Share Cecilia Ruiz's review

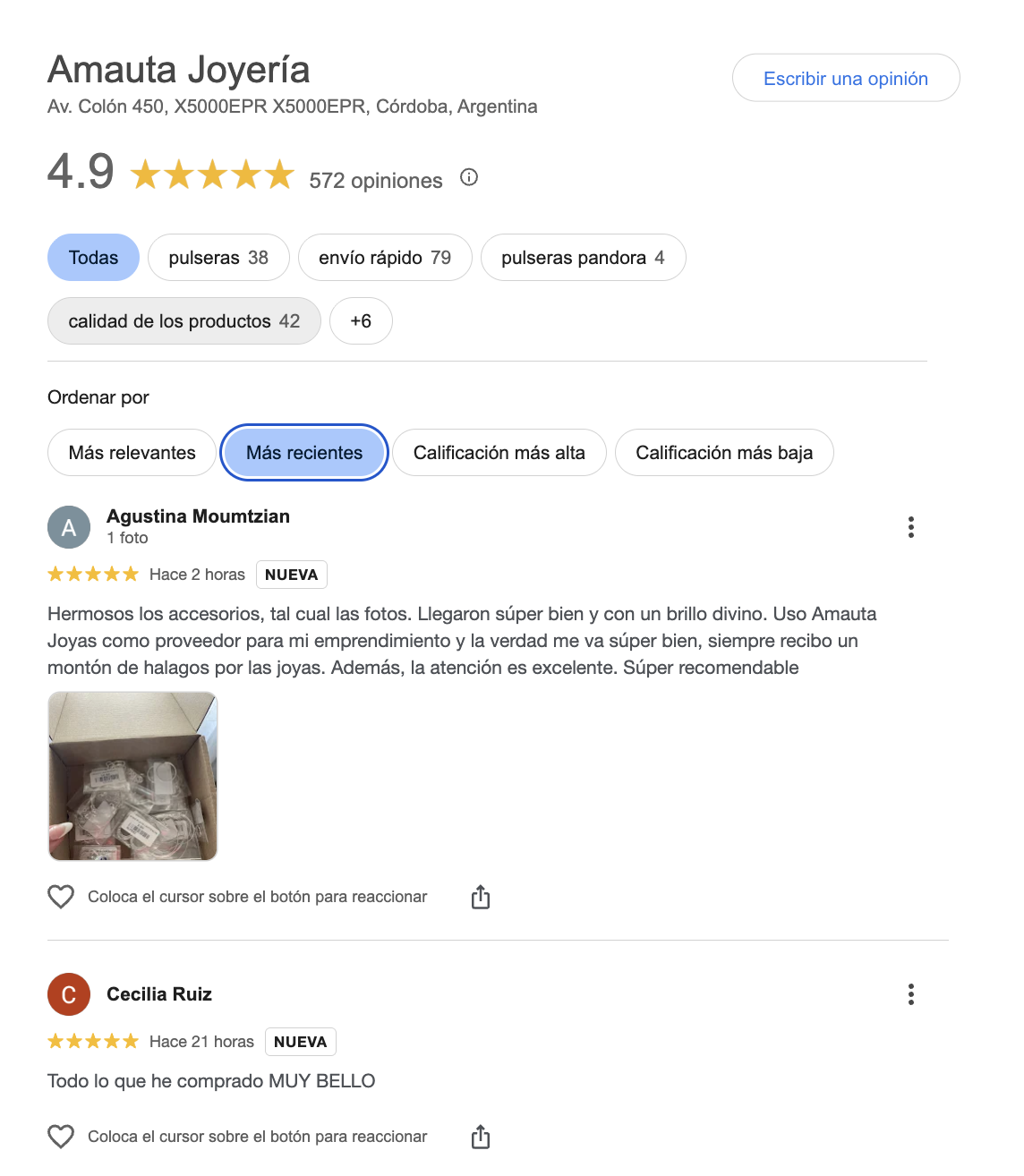tap(481, 1137)
